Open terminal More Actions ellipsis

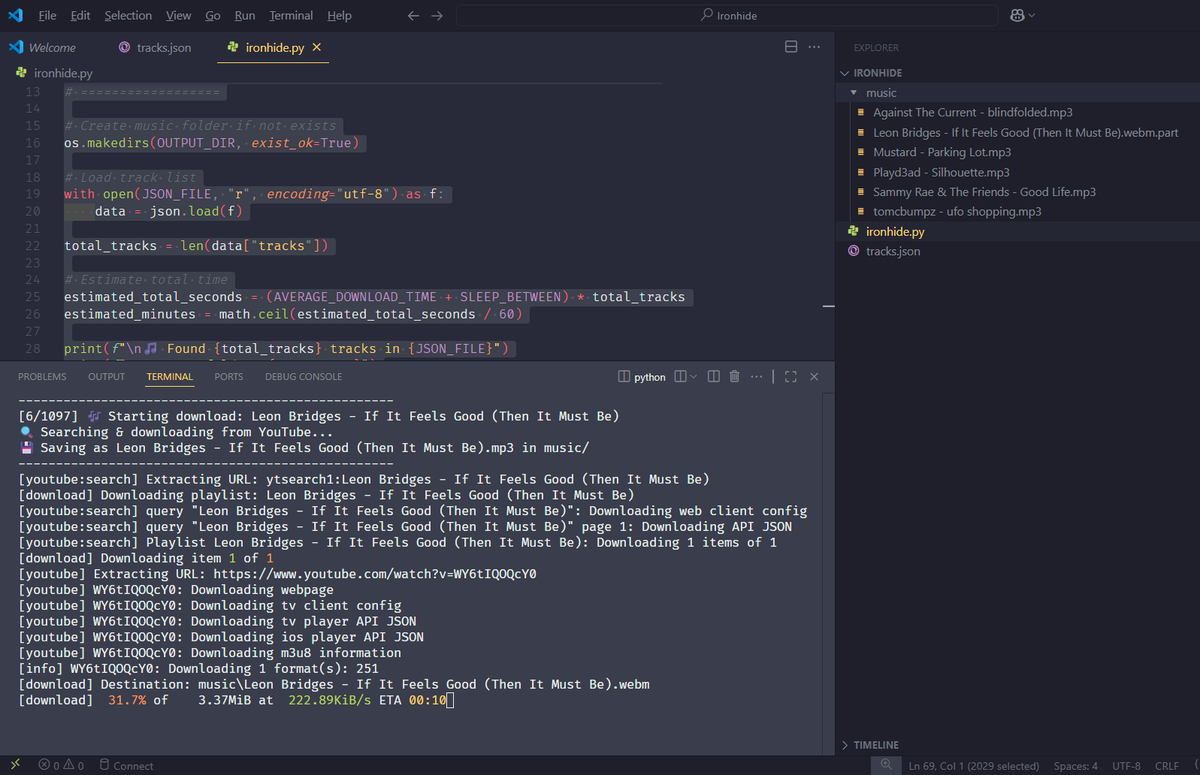click(x=756, y=377)
